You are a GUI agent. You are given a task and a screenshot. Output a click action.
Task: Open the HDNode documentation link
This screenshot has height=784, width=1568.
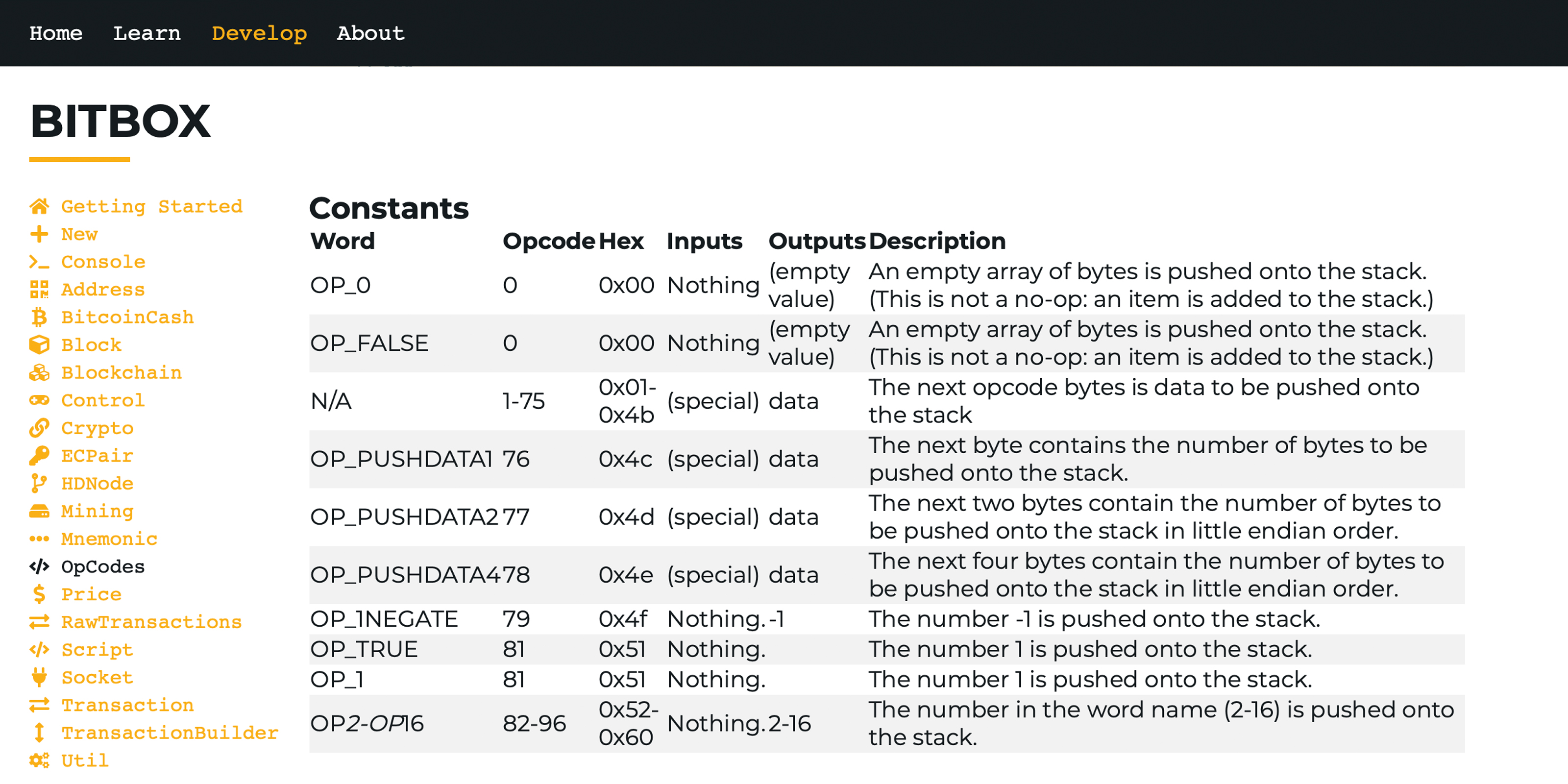pyautogui.click(x=98, y=483)
